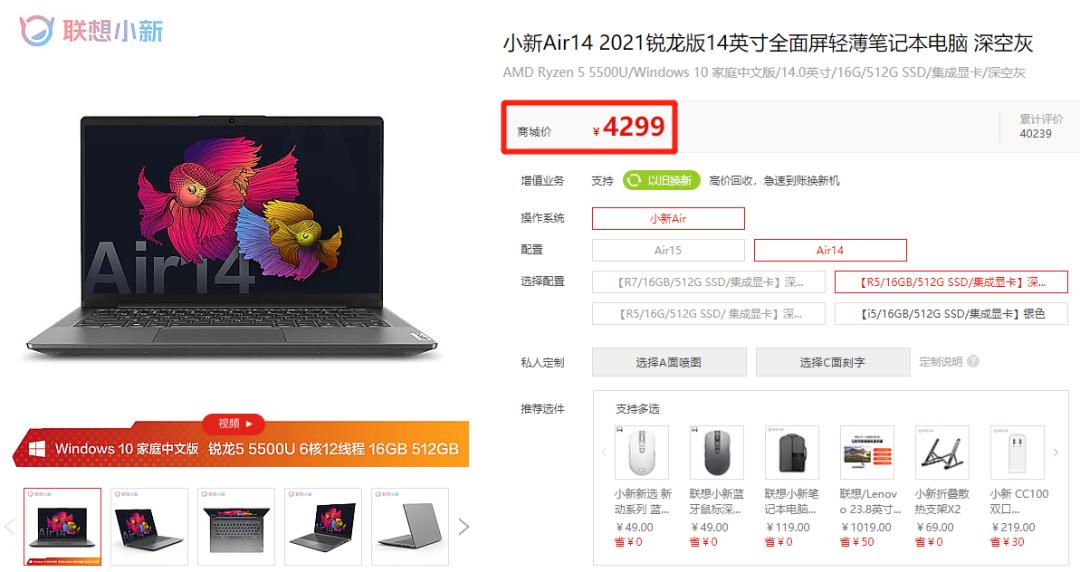Screen dimensions: 1080x572
Task: Choose the R7/16GB/512G SSD configuration option
Action: point(708,282)
